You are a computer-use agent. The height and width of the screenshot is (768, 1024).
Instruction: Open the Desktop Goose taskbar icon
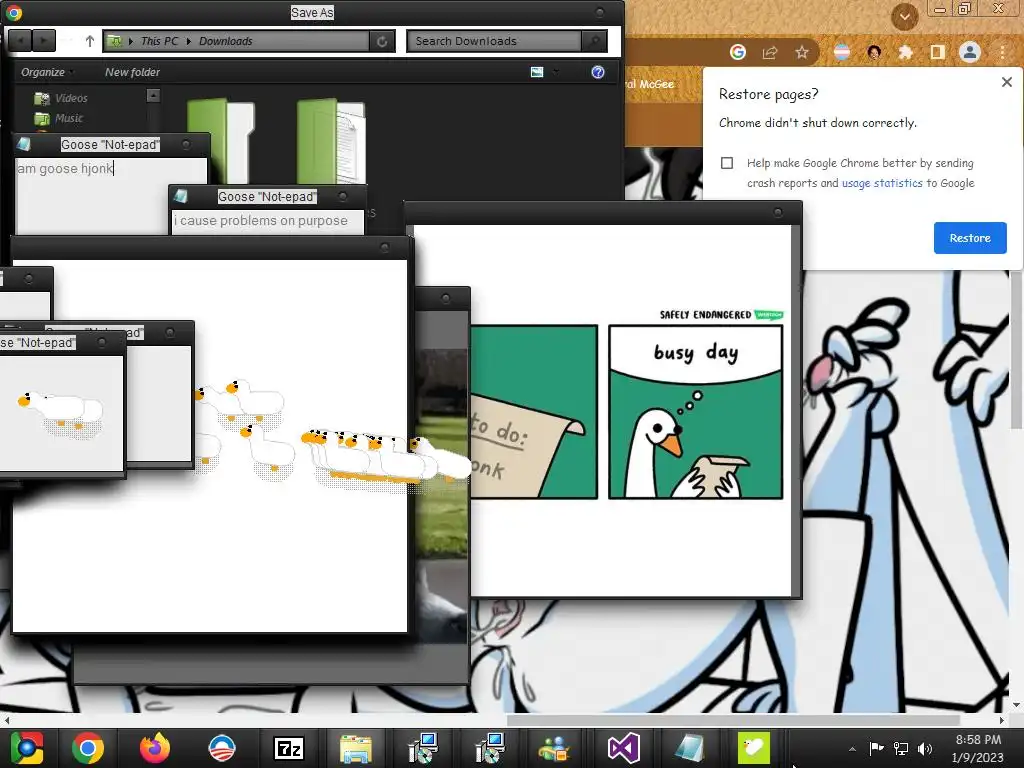pos(754,748)
